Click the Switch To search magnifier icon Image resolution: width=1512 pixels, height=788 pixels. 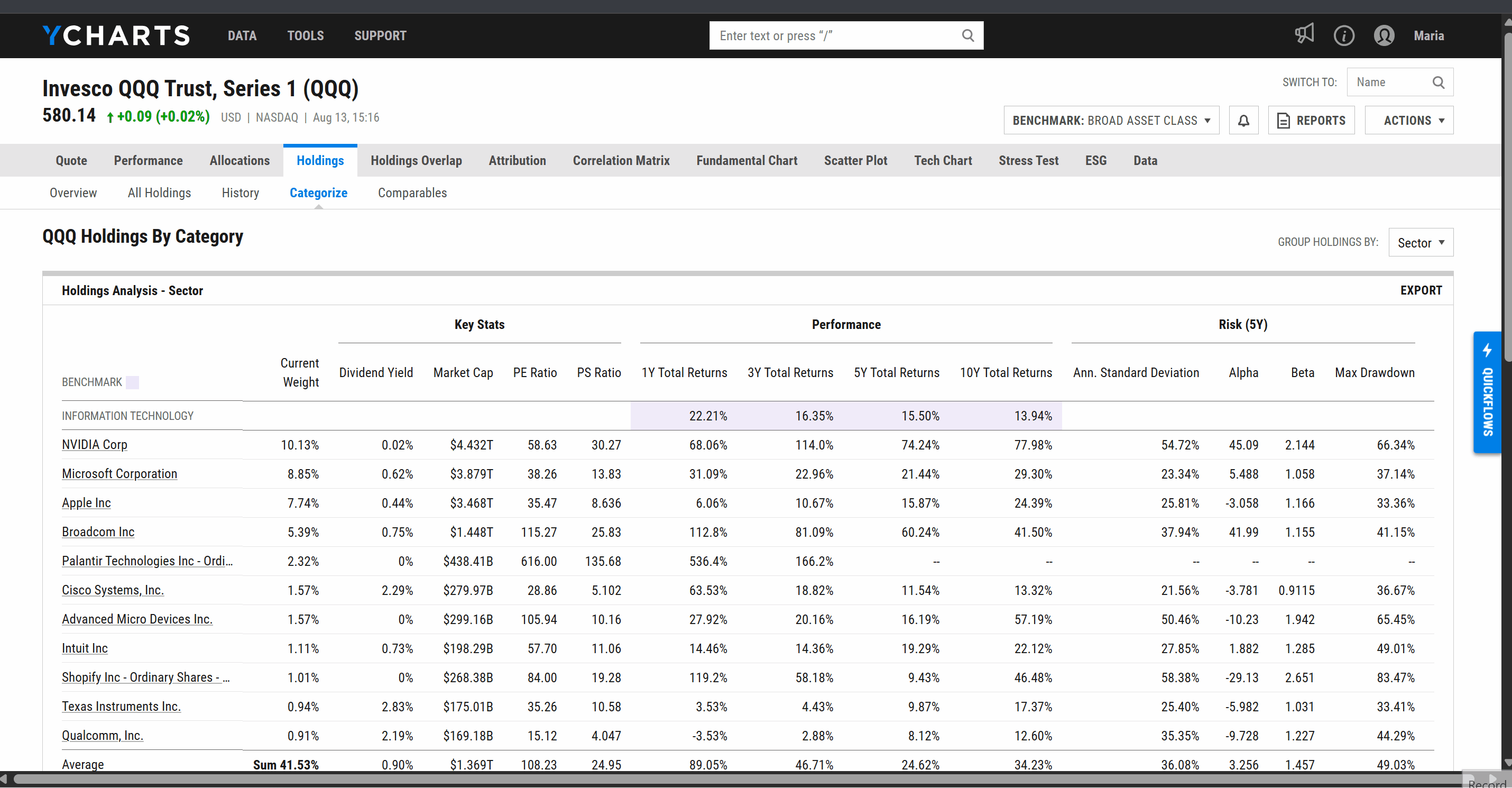coord(1438,82)
